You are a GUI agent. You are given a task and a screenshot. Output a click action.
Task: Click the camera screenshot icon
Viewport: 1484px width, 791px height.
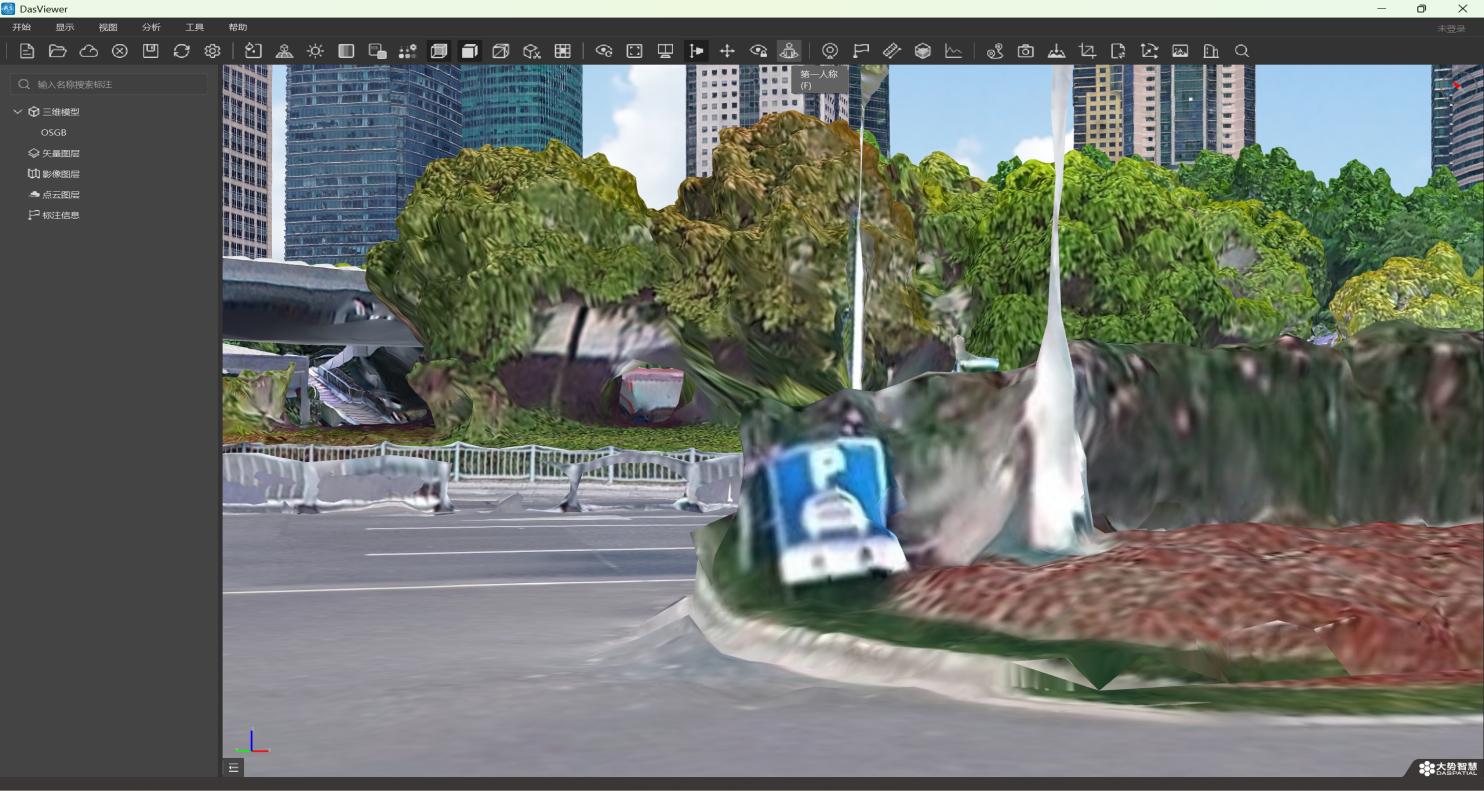point(1026,51)
